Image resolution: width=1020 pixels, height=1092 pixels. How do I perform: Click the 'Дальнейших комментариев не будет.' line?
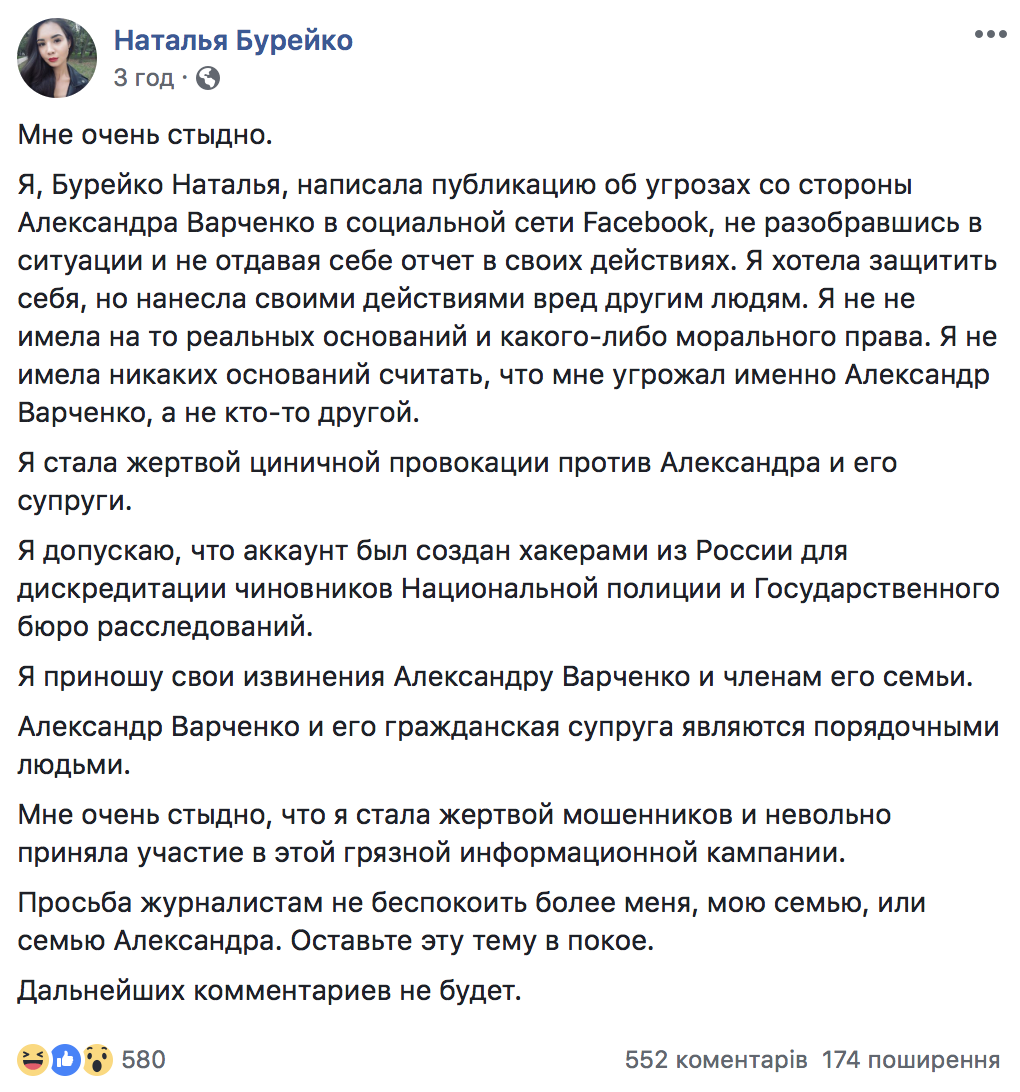point(269,990)
